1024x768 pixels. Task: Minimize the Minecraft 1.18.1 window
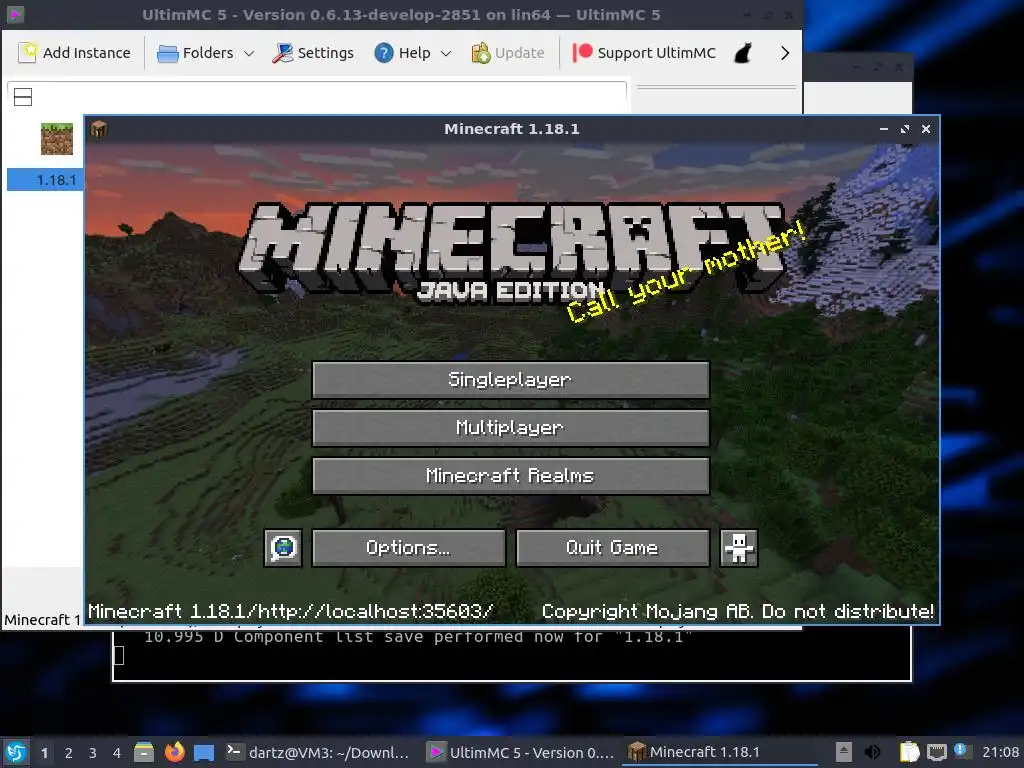coord(884,129)
